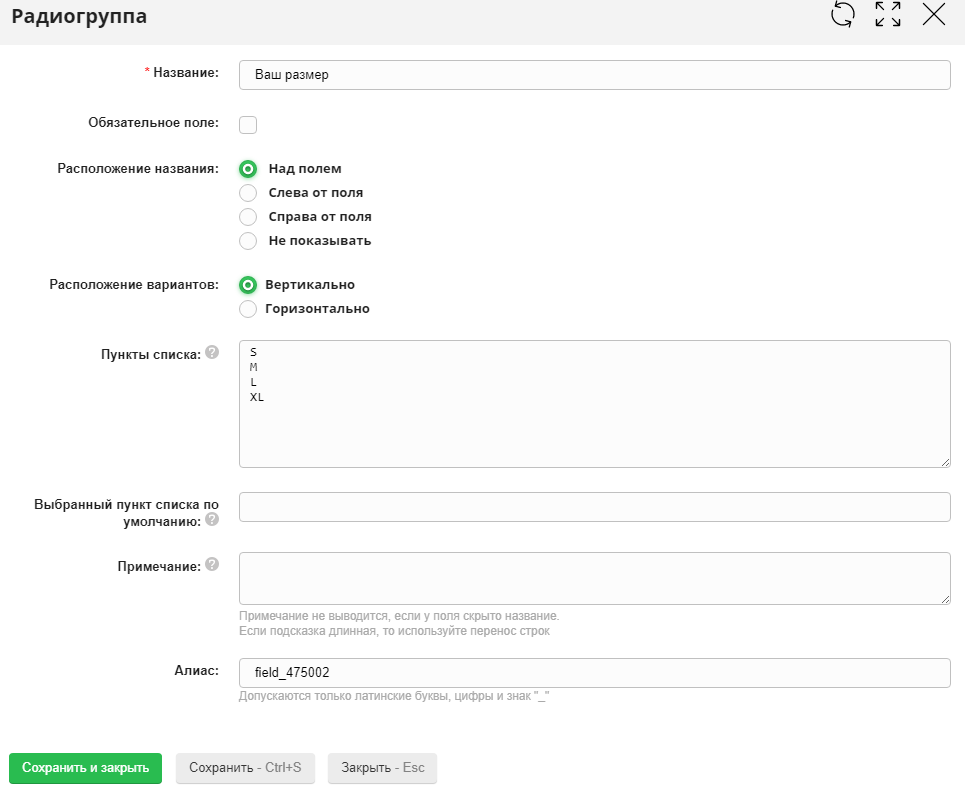The height and width of the screenshot is (799, 965).
Task: Switch the variants layout to Горизонтально
Action: click(249, 309)
